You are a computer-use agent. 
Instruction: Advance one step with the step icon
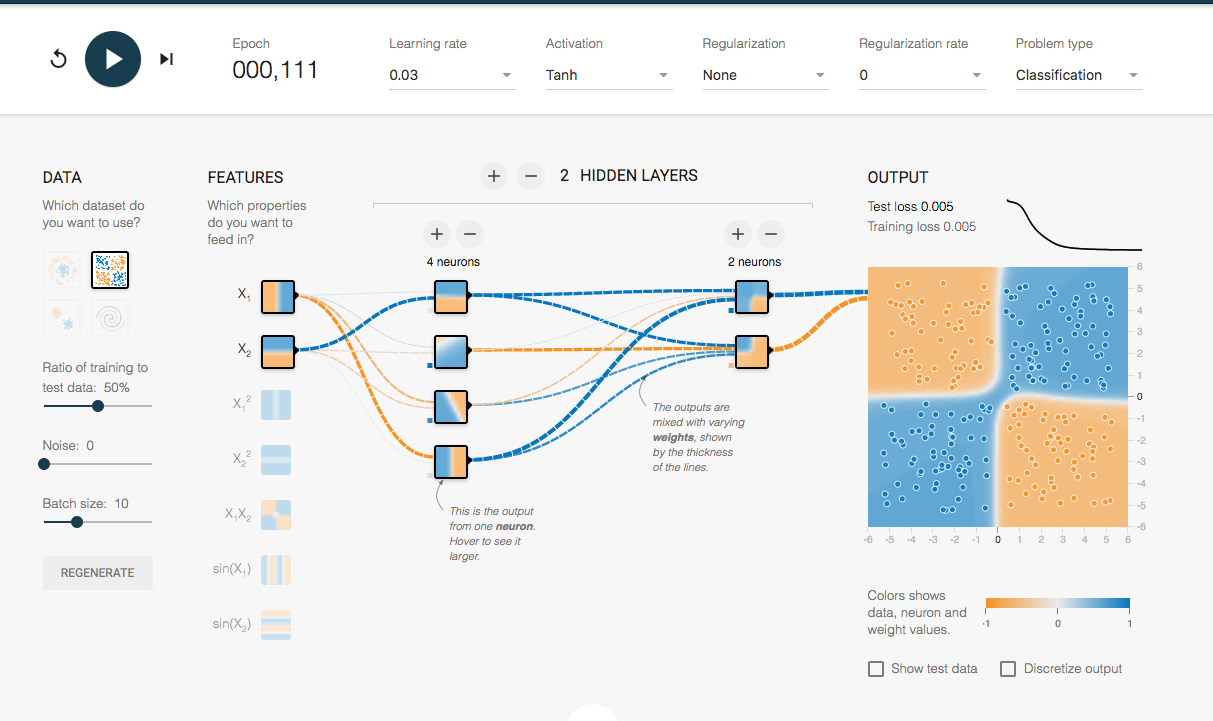click(167, 59)
